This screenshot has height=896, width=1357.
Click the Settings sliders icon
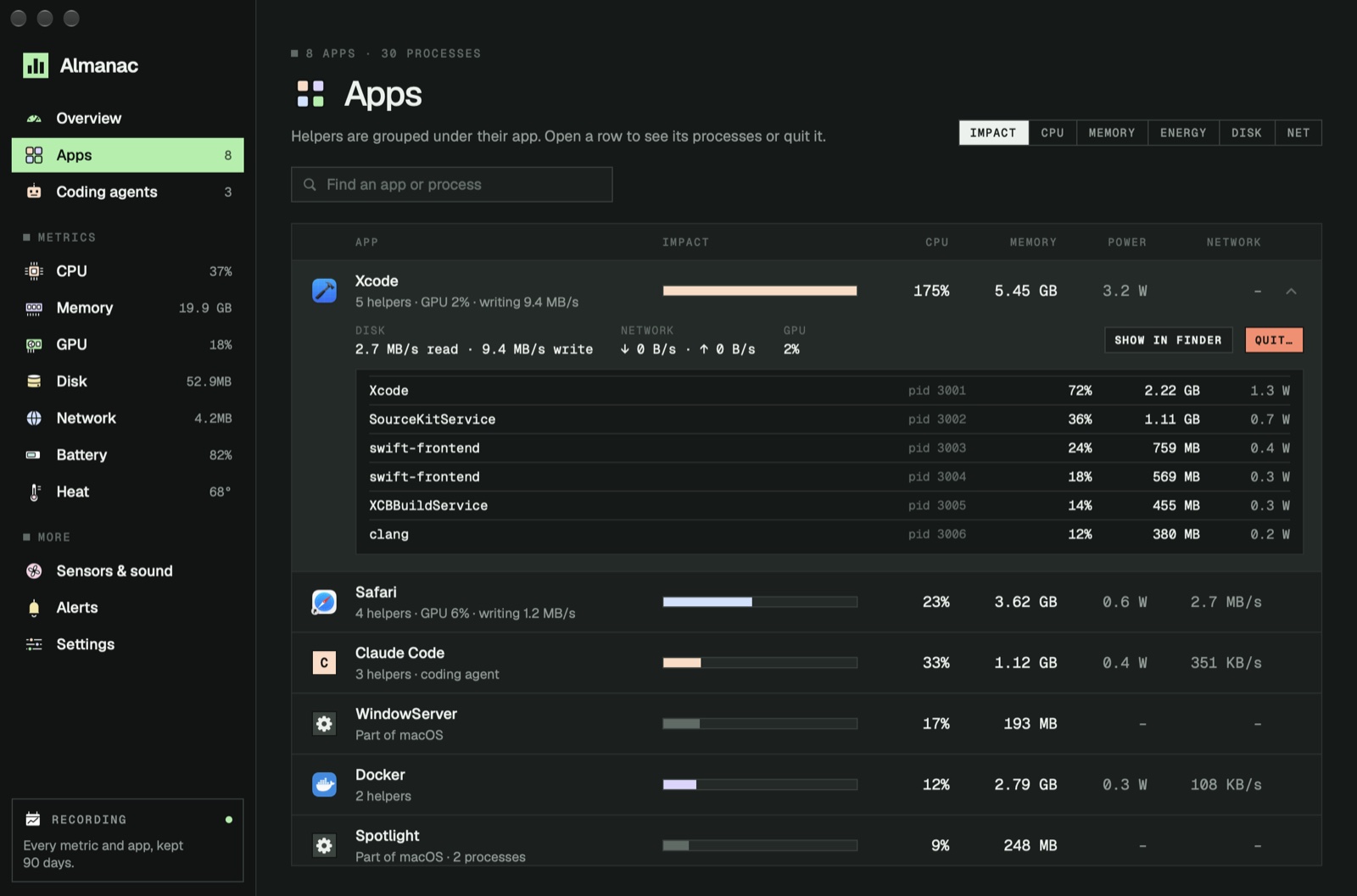point(34,644)
